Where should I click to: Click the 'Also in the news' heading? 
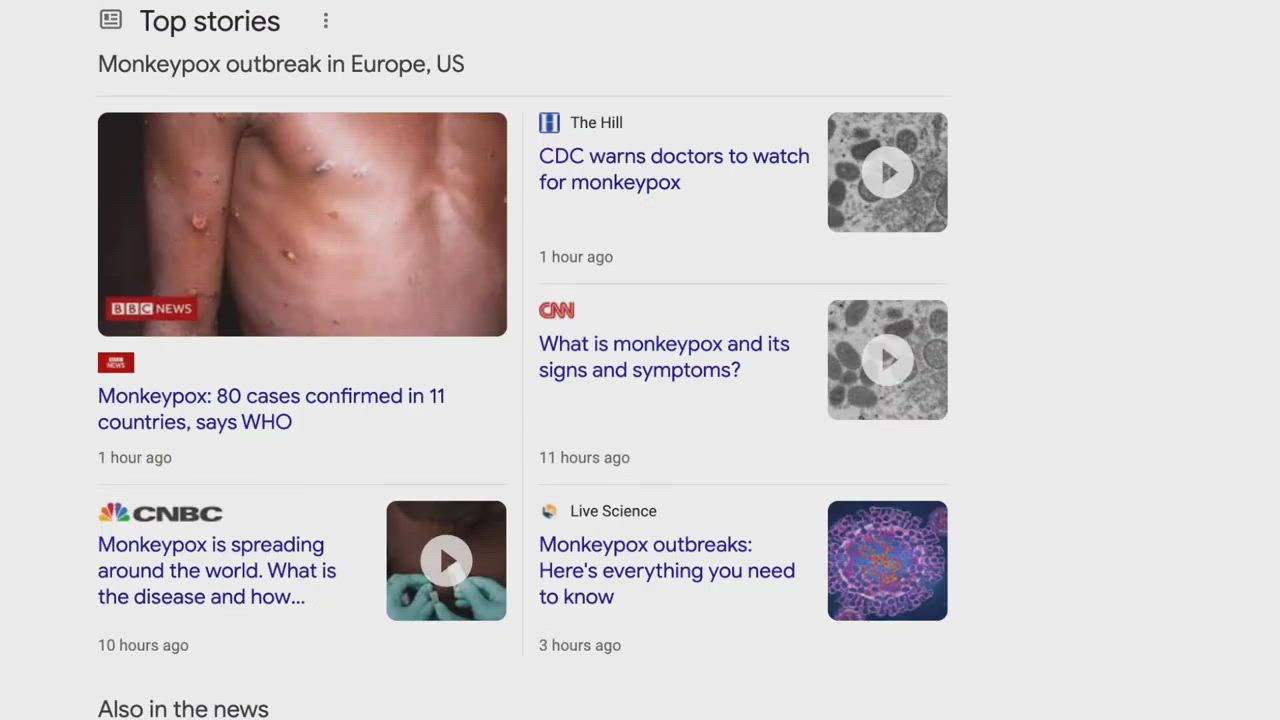tap(183, 708)
